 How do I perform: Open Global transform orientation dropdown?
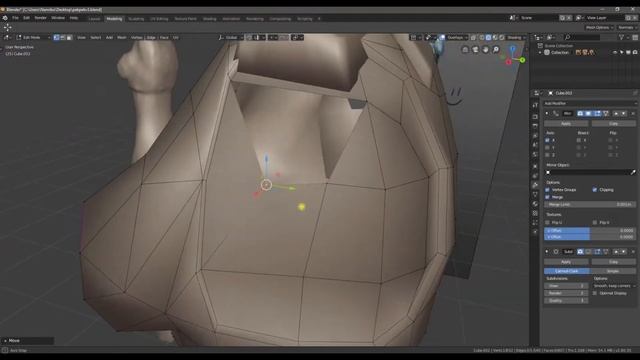[x=231, y=38]
